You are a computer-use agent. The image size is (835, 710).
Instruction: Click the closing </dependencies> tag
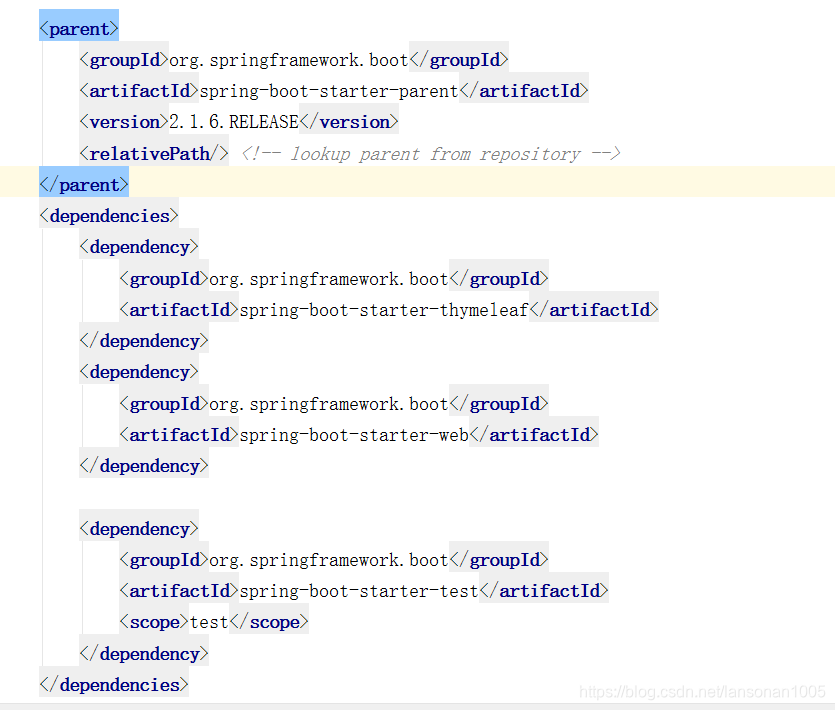pyautogui.click(x=114, y=684)
